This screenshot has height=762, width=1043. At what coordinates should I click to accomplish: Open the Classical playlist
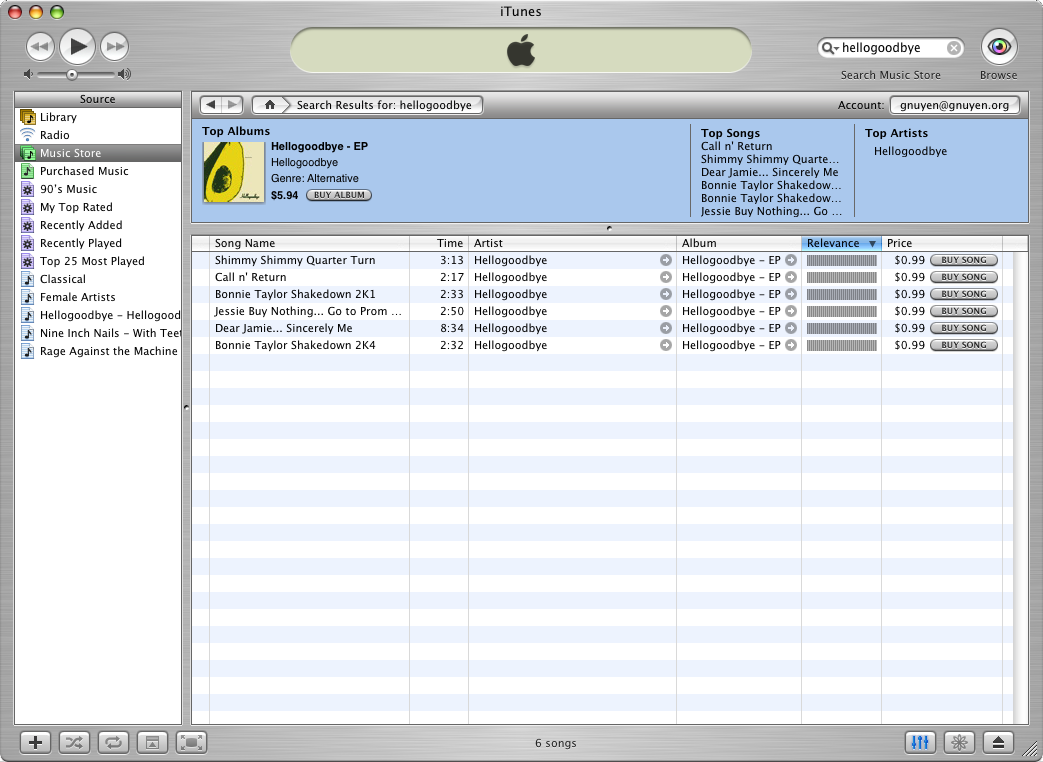[98, 279]
